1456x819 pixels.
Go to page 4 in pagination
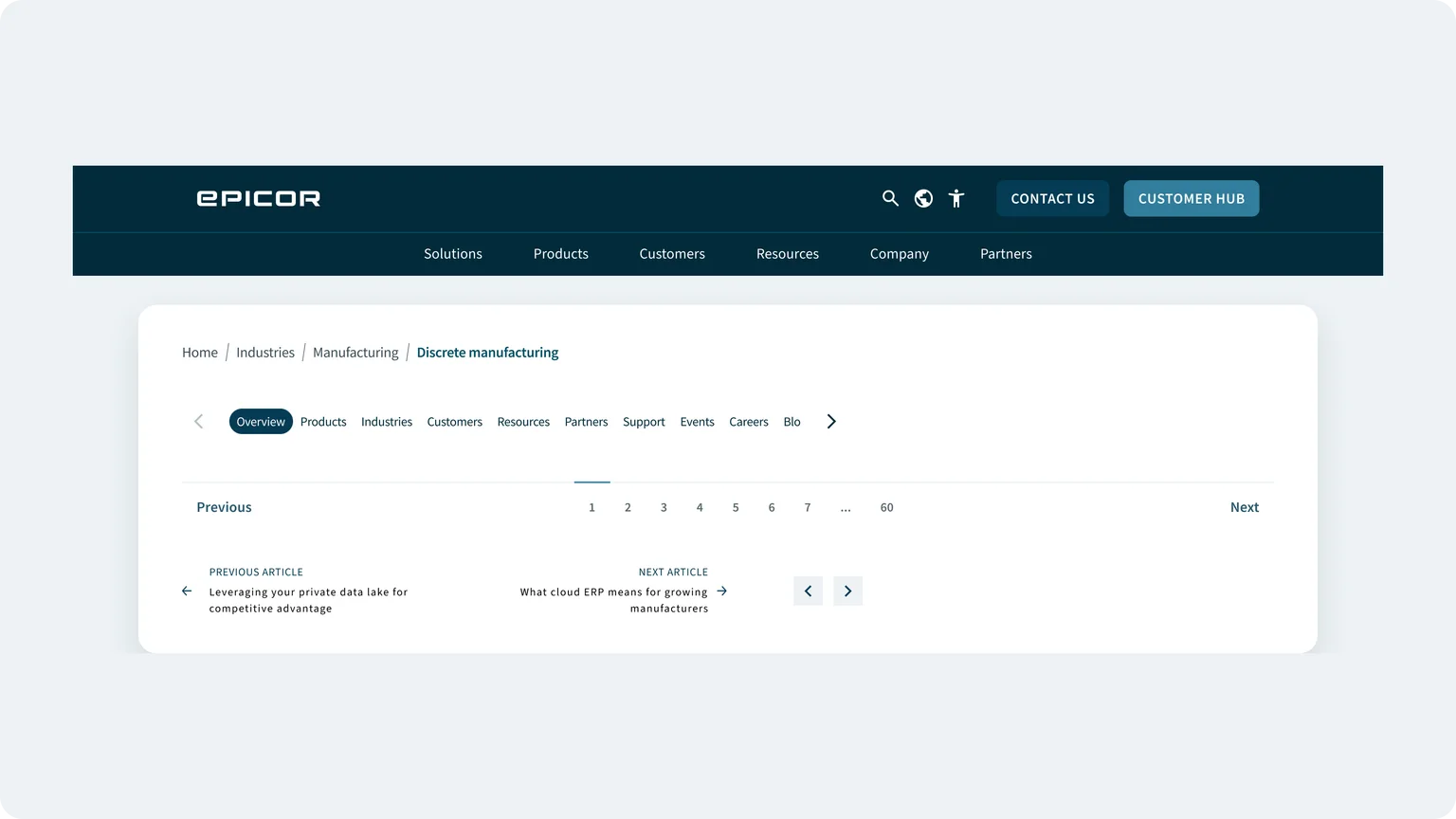[700, 507]
